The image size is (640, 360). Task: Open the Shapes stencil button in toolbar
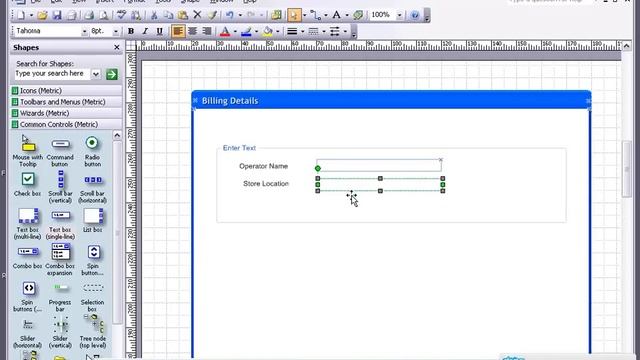[x=276, y=16]
